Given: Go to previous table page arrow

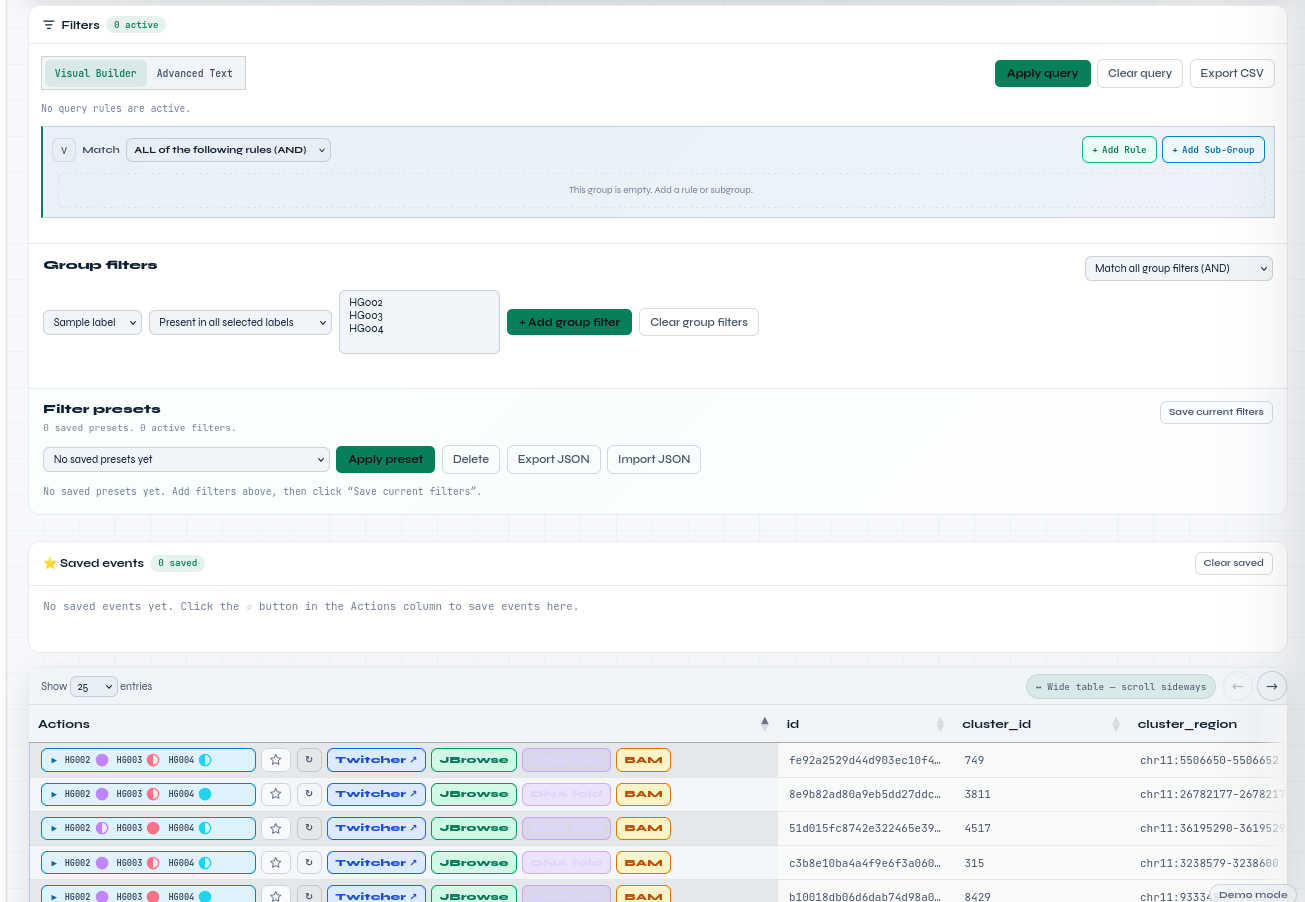Looking at the screenshot, I should pos(1237,686).
